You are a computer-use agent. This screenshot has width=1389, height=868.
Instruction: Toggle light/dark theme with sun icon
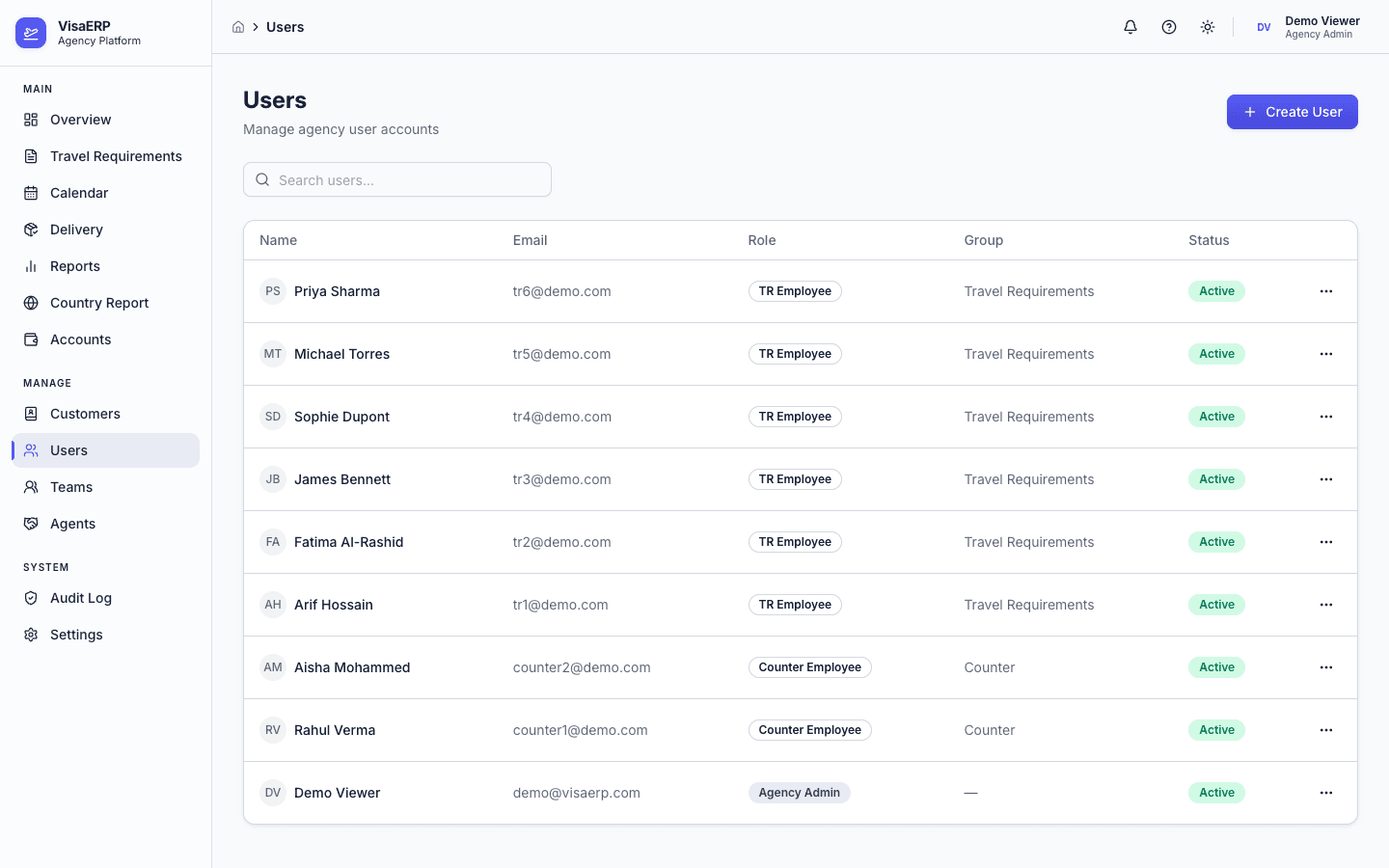pos(1207,27)
